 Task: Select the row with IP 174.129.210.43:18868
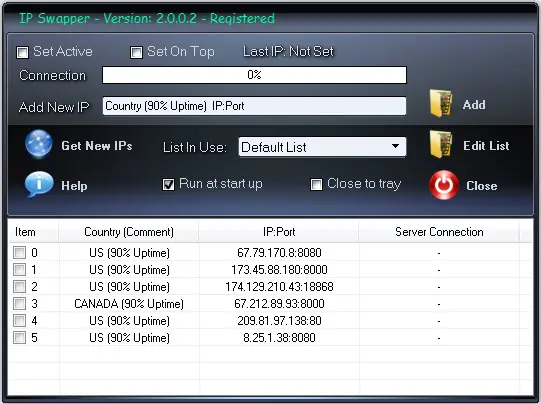tap(270, 287)
